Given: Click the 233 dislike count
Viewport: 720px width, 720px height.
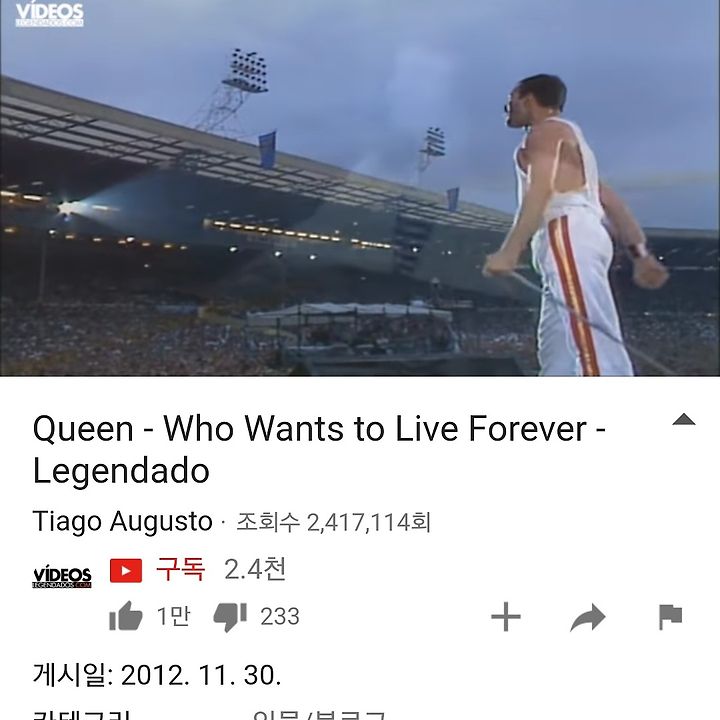Looking at the screenshot, I should click(280, 617).
